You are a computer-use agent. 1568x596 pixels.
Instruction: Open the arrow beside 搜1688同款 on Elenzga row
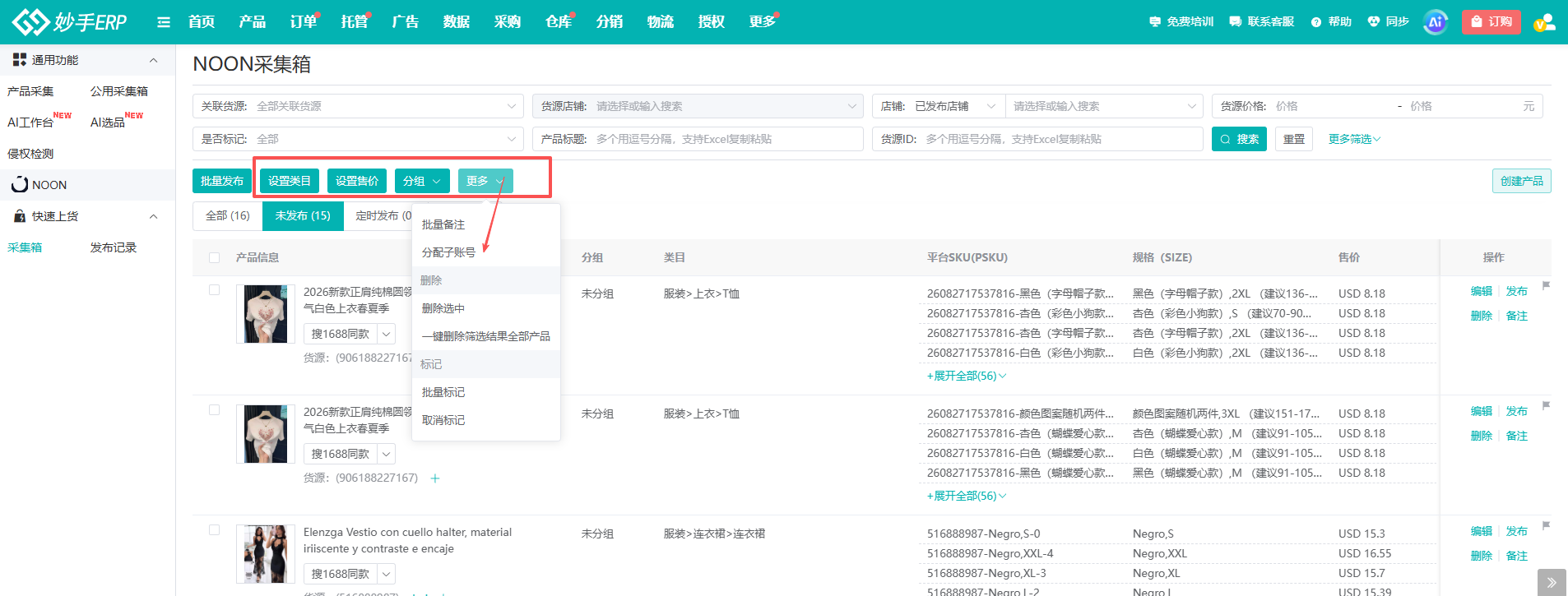point(387,574)
